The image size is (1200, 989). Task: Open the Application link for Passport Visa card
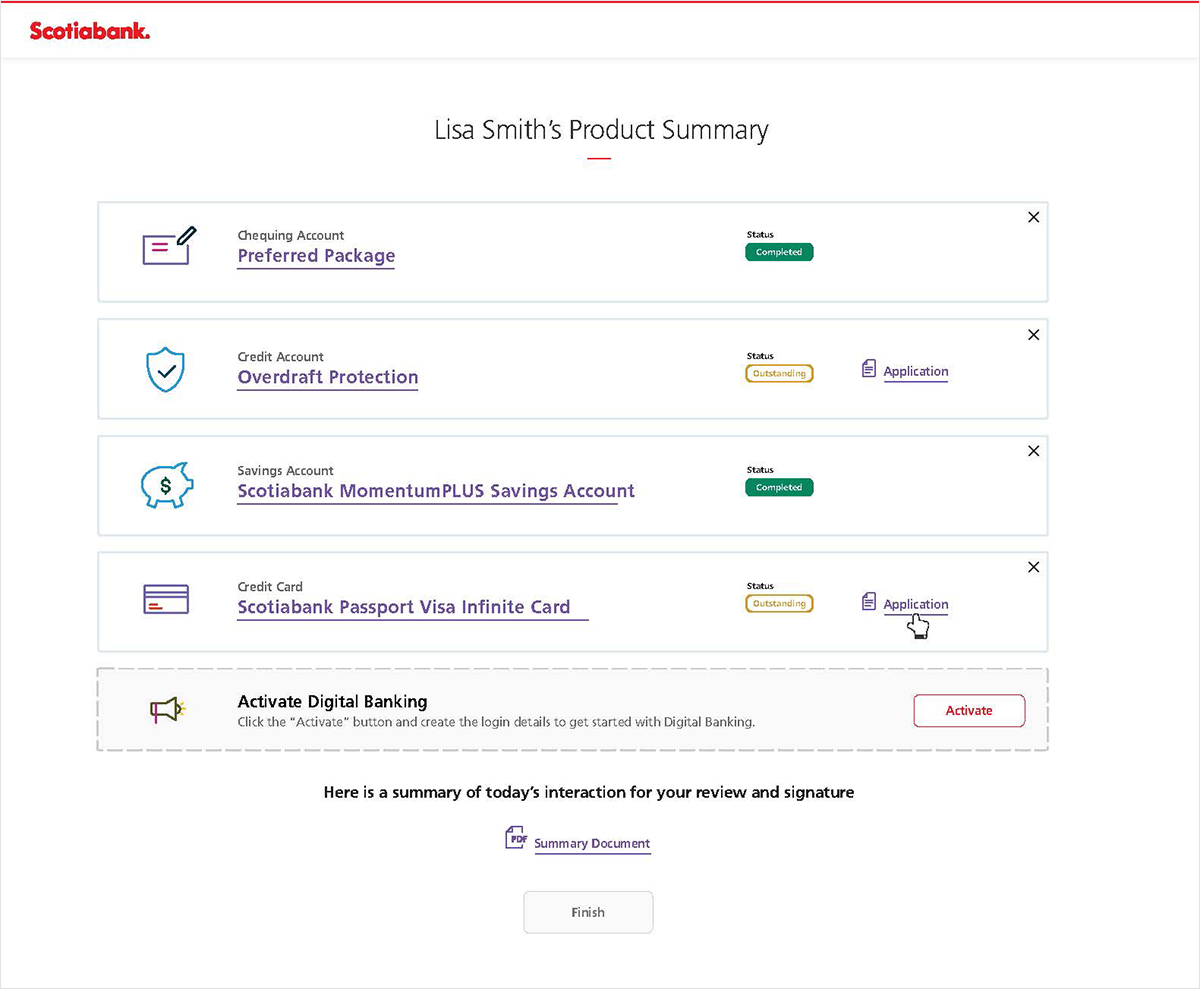(916, 604)
